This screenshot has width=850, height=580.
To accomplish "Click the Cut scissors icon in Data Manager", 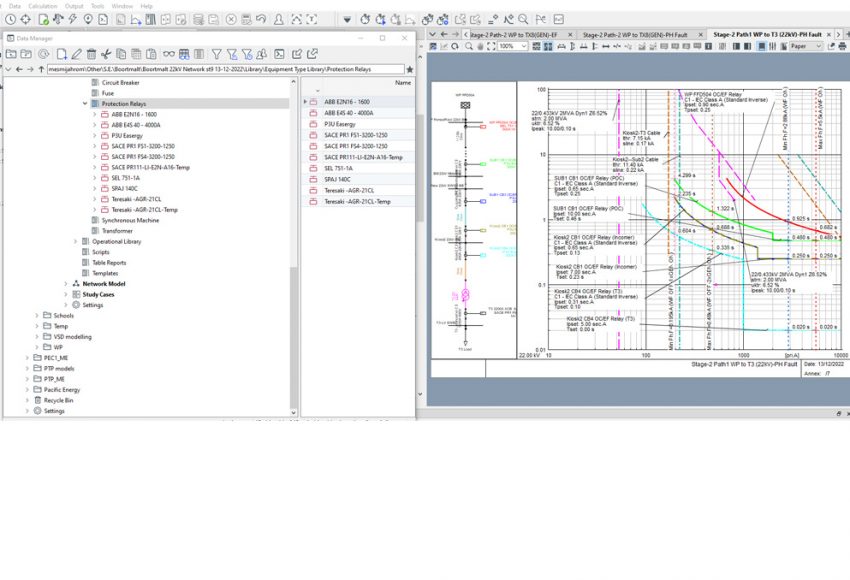I will point(107,54).
